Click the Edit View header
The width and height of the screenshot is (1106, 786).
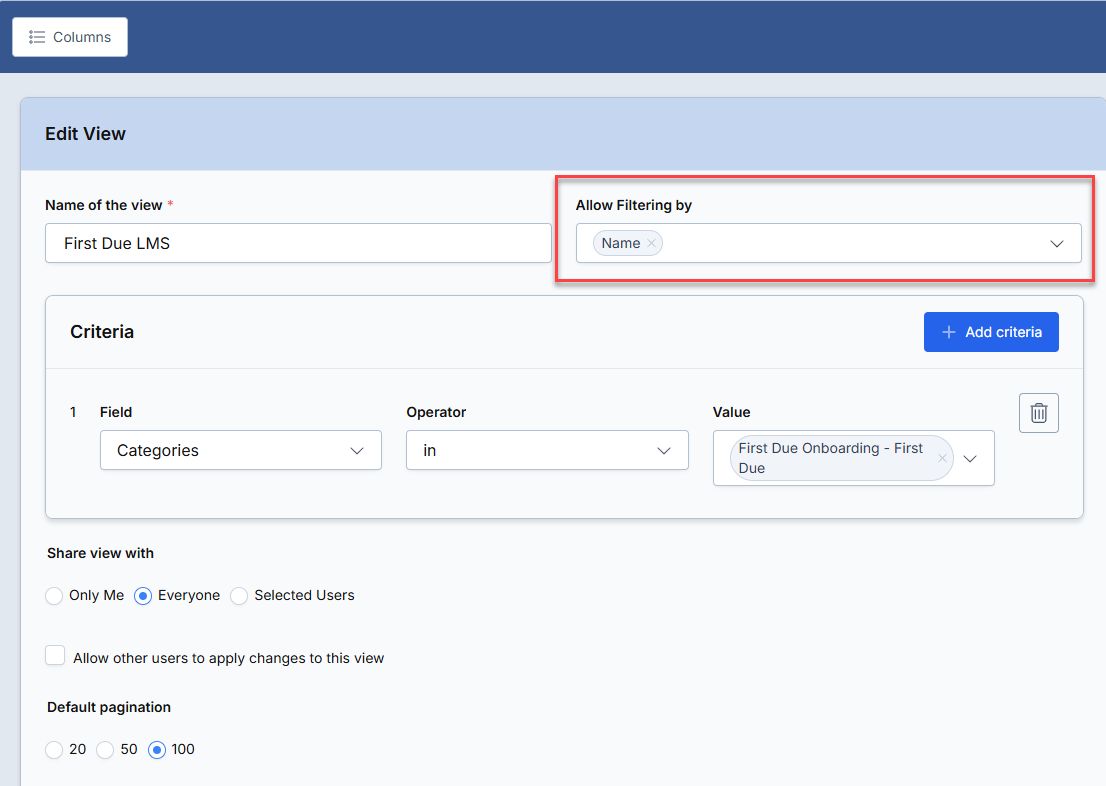85,134
